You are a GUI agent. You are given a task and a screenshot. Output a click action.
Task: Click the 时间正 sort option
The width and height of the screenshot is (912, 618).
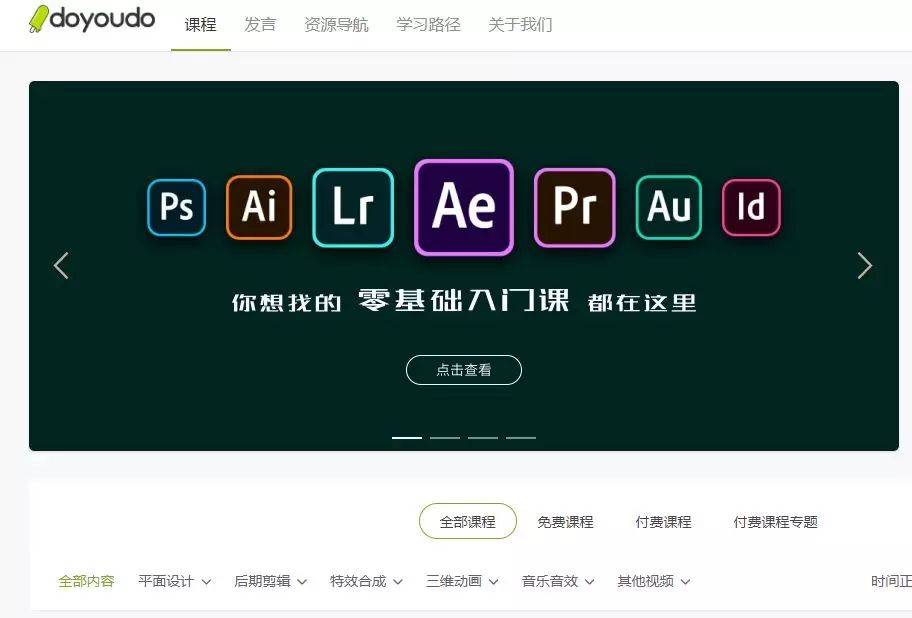891,581
